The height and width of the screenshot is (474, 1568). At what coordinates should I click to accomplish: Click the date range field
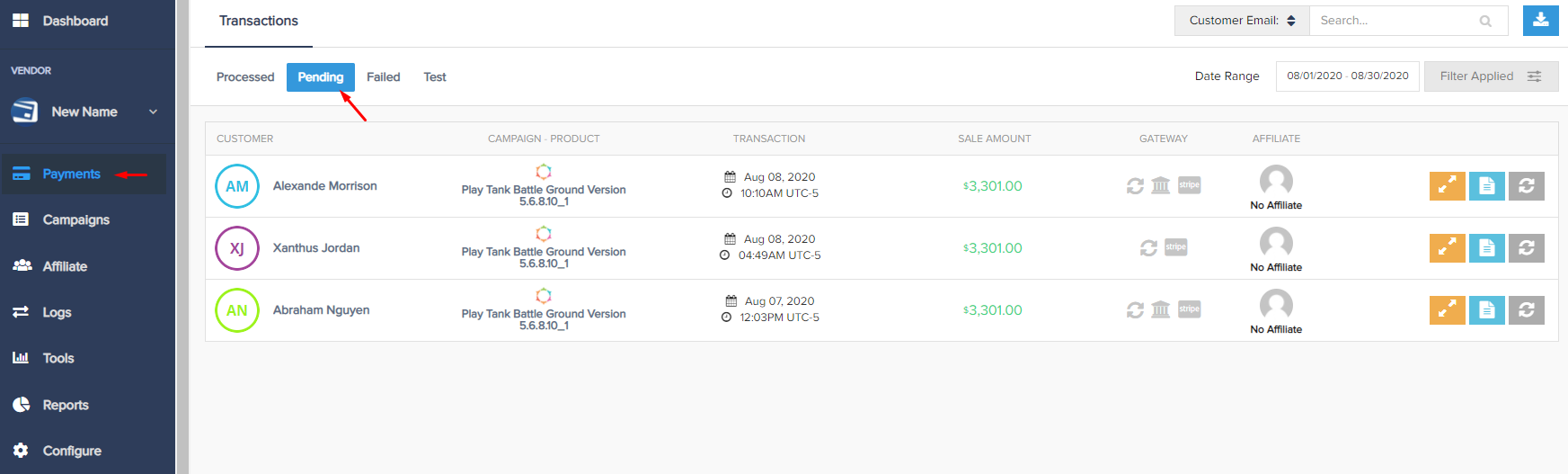(x=1347, y=76)
